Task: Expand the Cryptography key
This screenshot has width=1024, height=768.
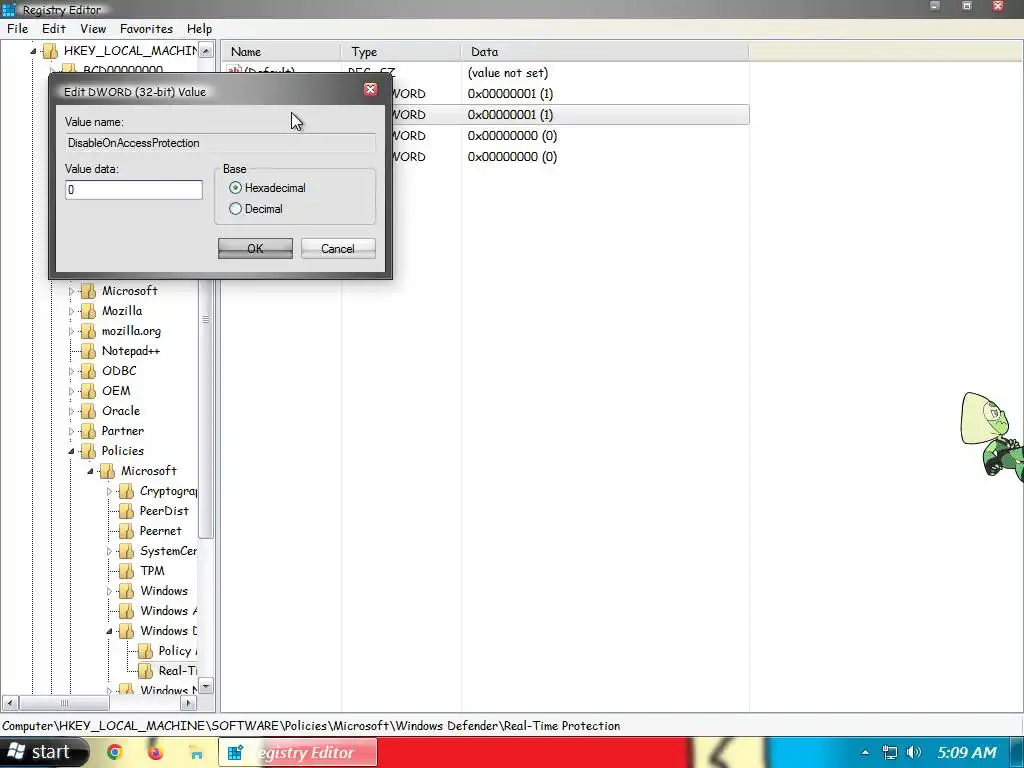Action: pos(110,492)
